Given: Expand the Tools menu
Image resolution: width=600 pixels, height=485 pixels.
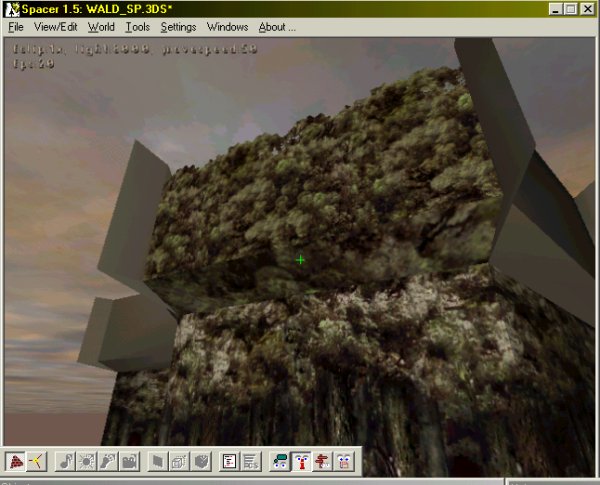Looking at the screenshot, I should [138, 27].
